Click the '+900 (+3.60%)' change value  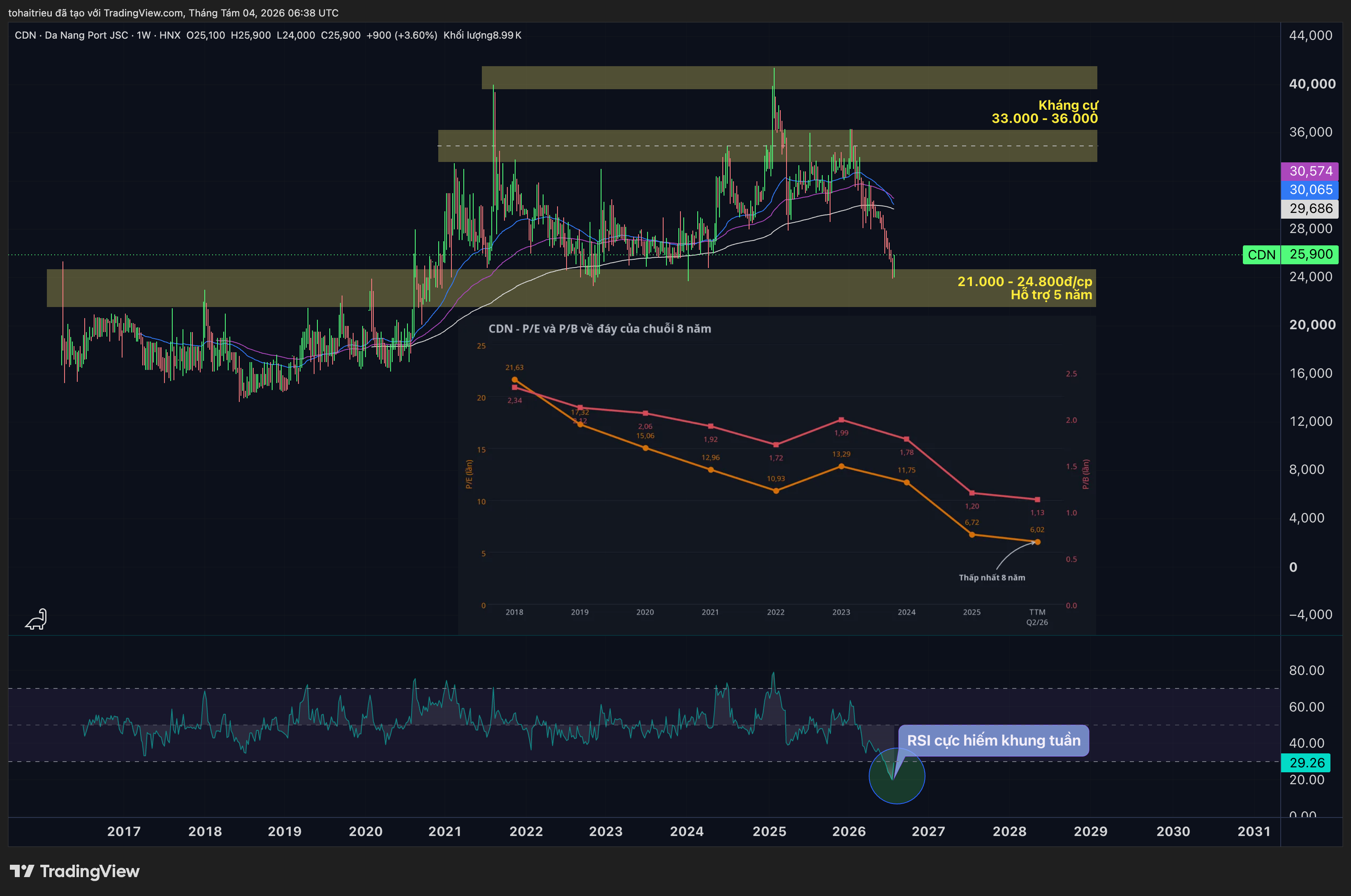tap(402, 35)
